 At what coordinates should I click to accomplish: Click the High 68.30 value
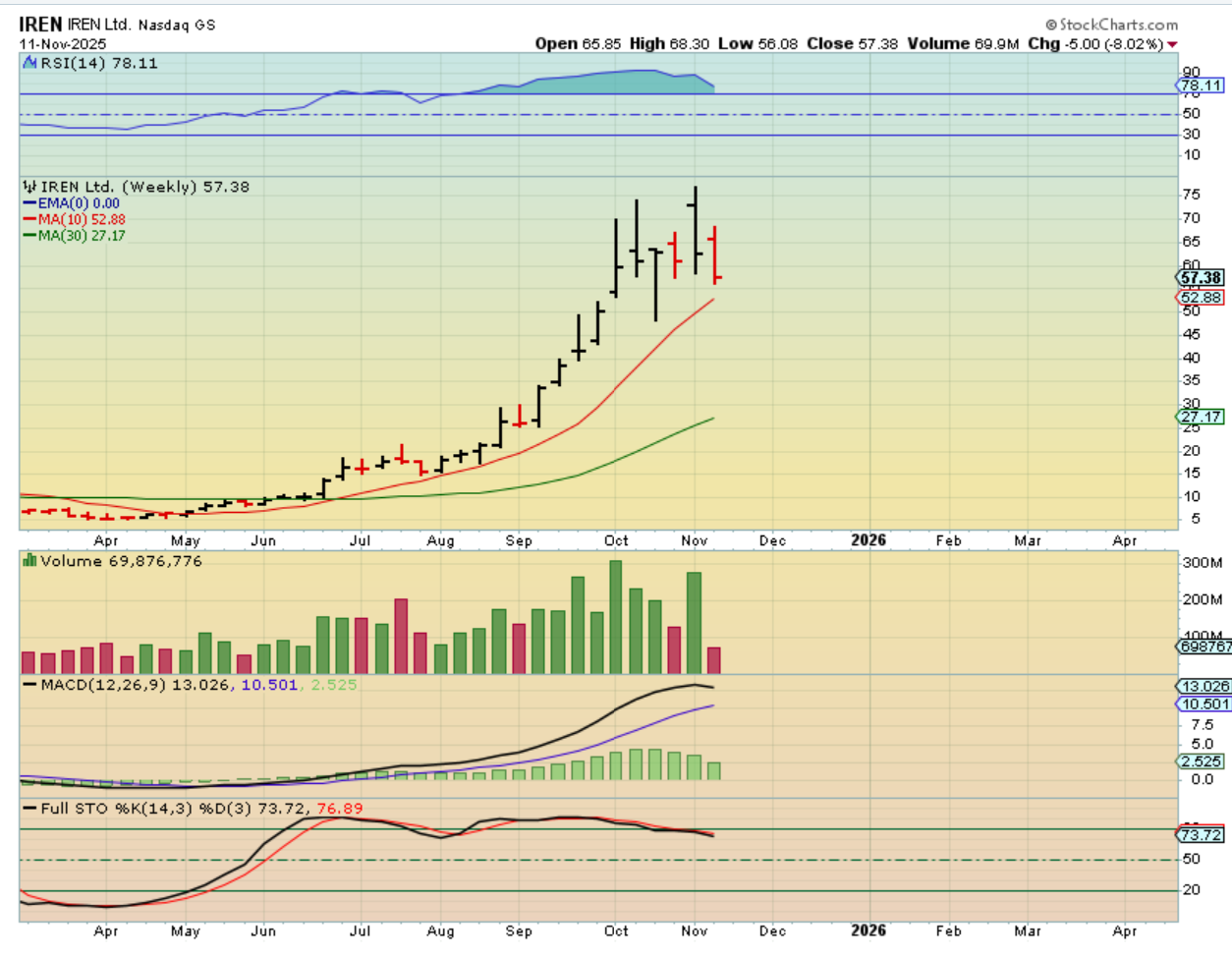669,44
